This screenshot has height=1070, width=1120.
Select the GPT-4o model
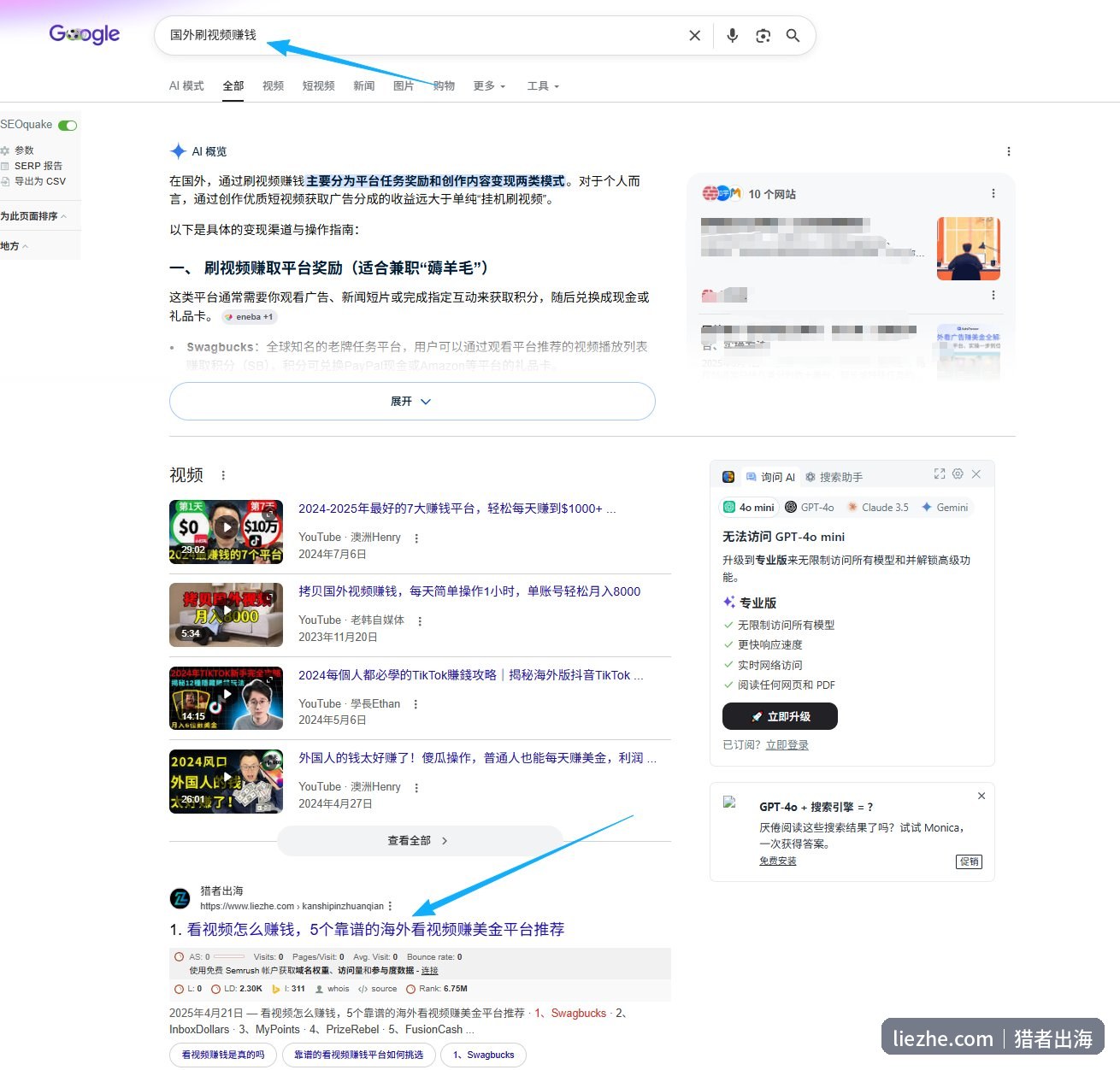coord(810,508)
